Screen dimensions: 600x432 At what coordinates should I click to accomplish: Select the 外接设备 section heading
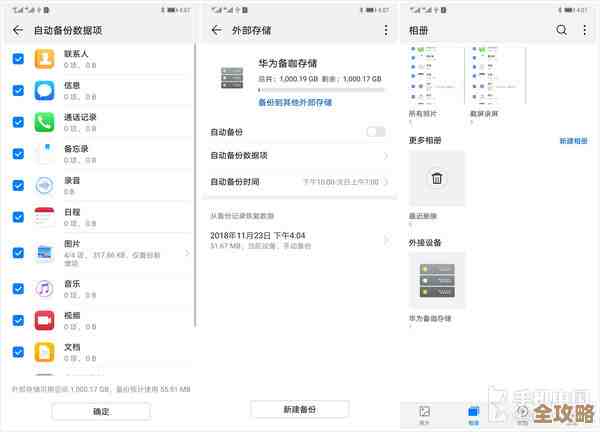click(x=425, y=243)
